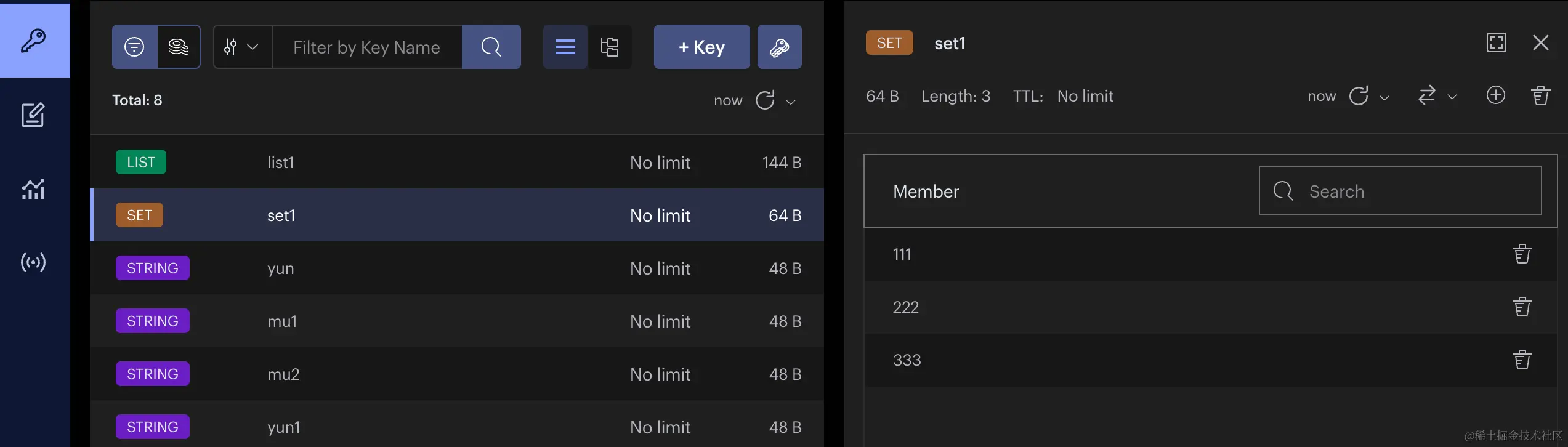Delete member 222 using its trash icon
Screen dimensions: 1568x447
tap(1522, 307)
